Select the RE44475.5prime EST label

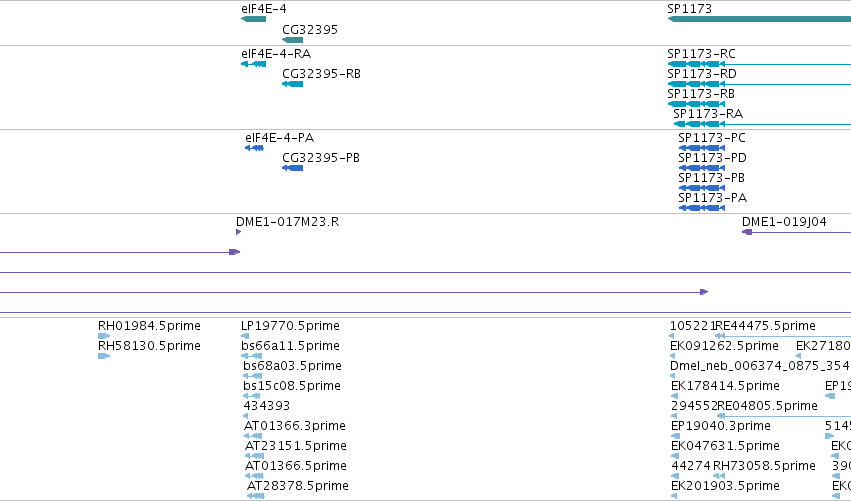(766, 326)
